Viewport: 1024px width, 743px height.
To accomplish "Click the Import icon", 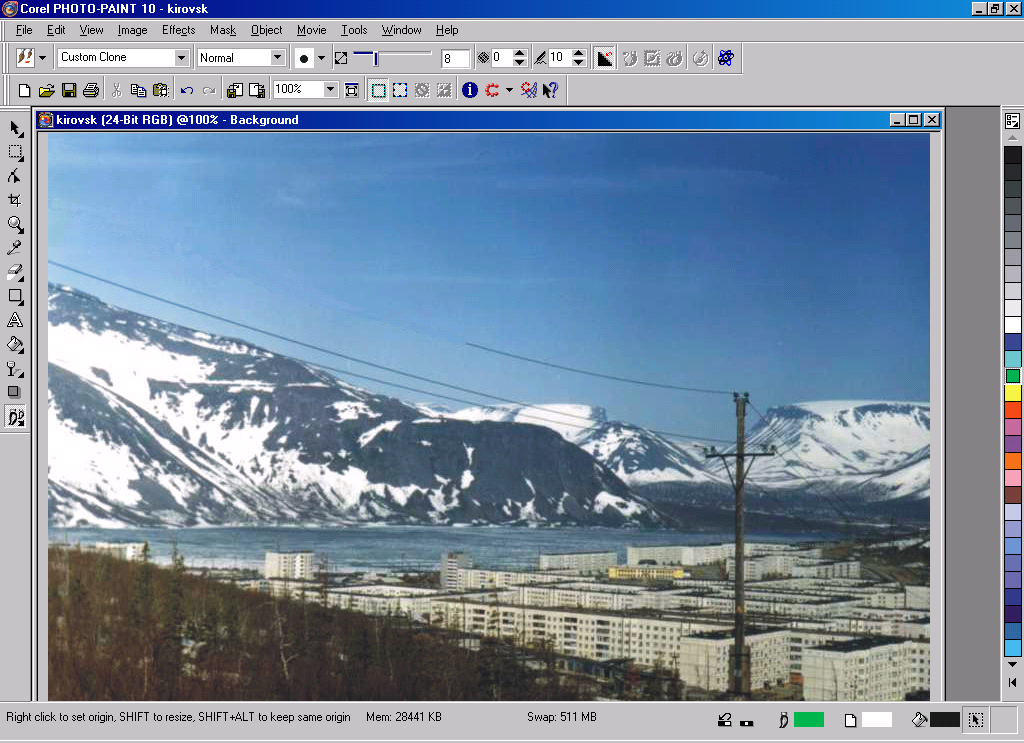I will point(234,90).
